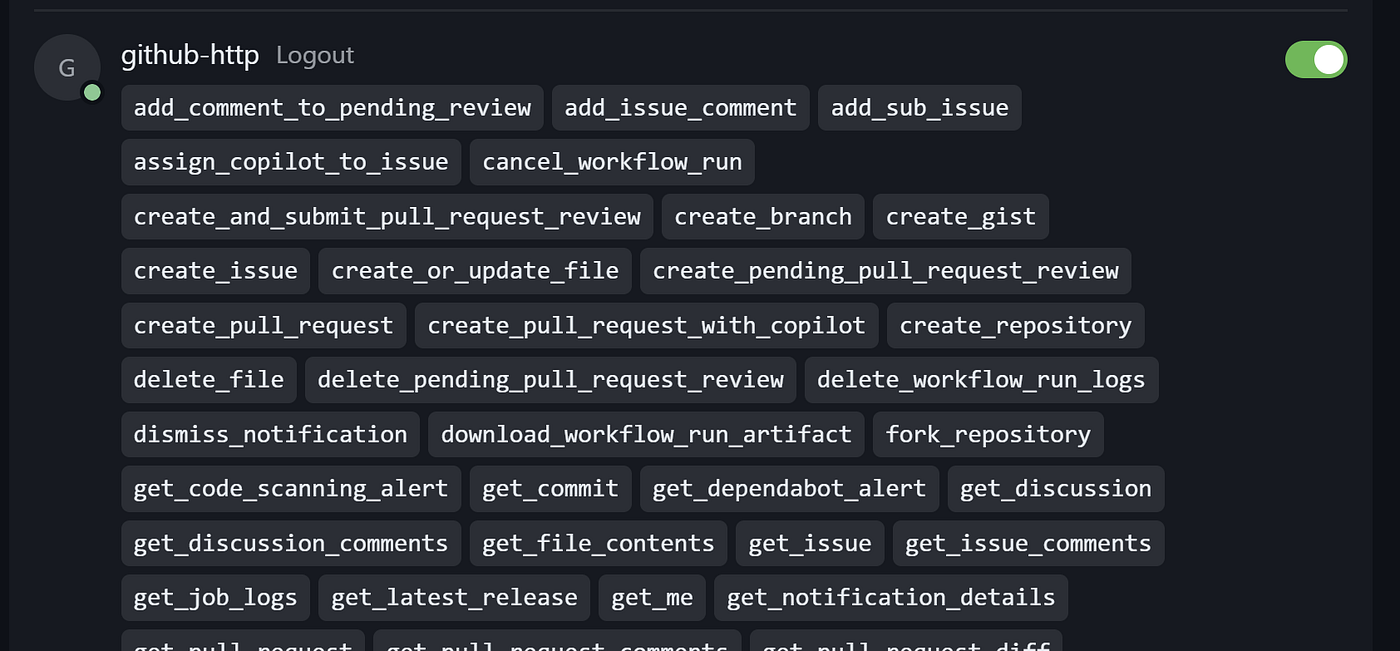Select the delete_pending_pull_request_review tag
The width and height of the screenshot is (1400, 651).
coord(551,380)
